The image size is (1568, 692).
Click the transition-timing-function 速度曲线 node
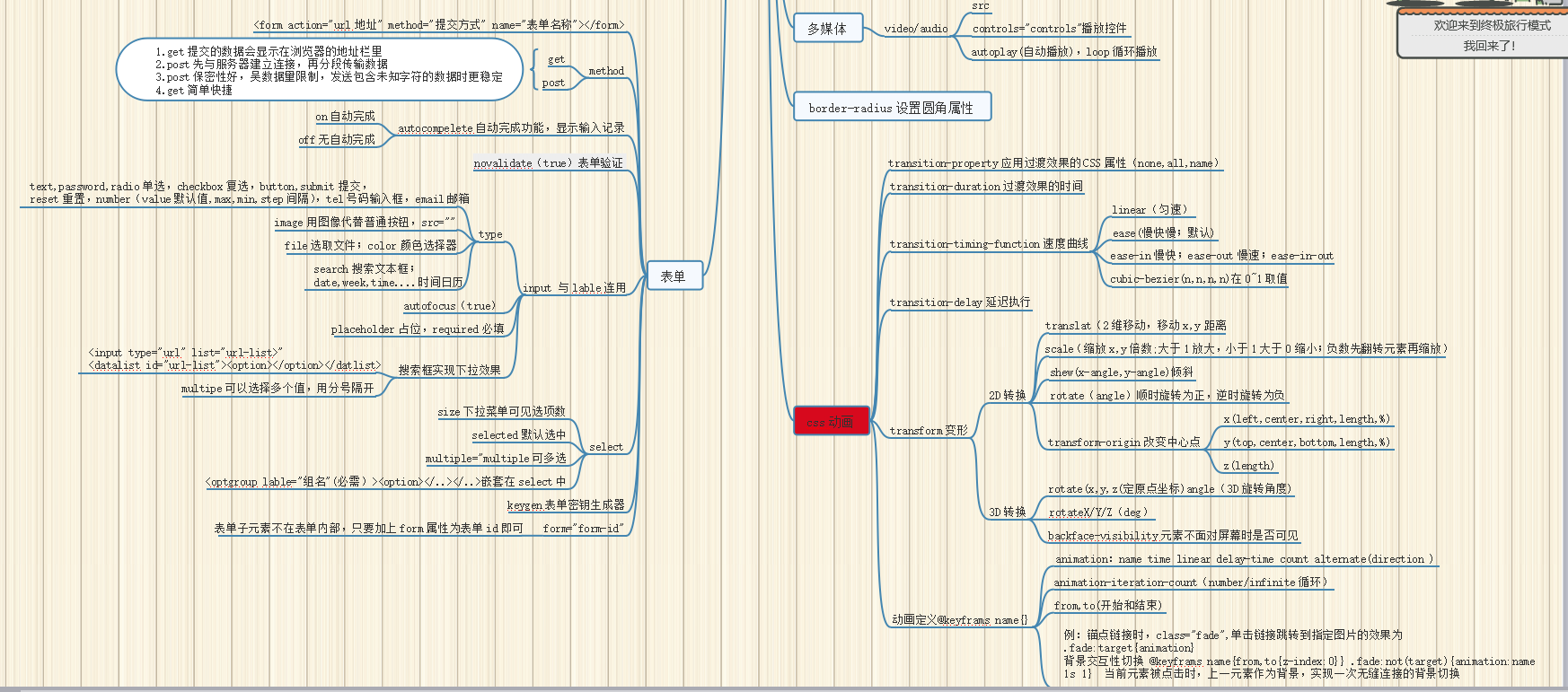pyautogui.click(x=989, y=244)
